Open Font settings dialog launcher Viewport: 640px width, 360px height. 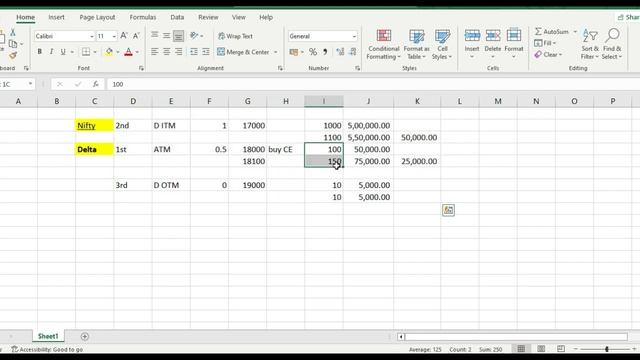pyautogui.click(x=141, y=68)
